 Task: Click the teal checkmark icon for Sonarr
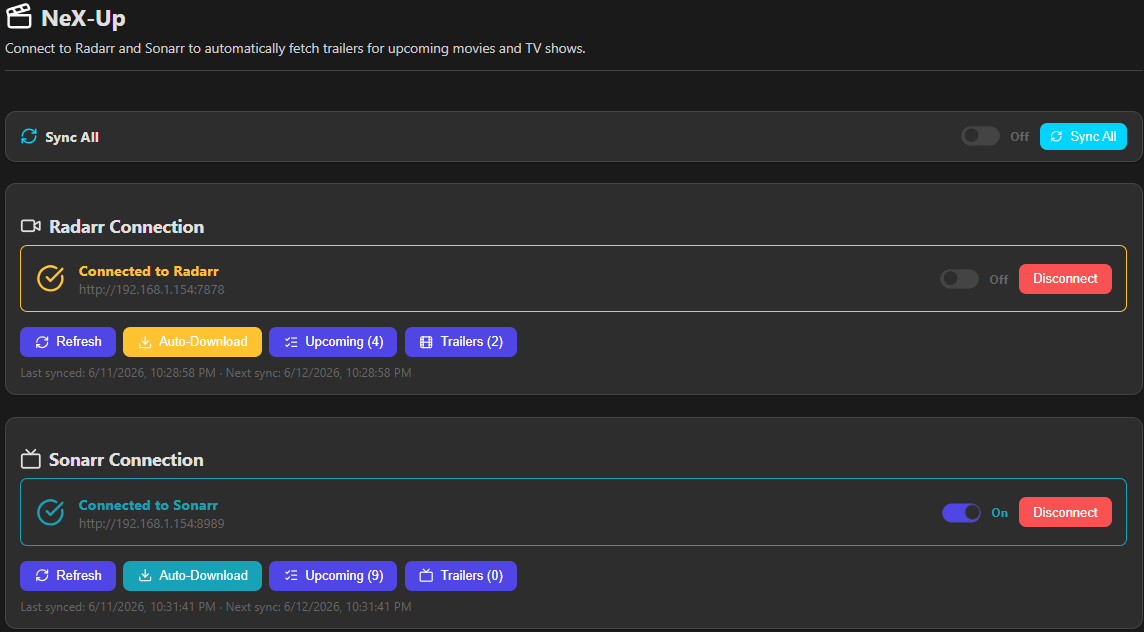(50, 512)
